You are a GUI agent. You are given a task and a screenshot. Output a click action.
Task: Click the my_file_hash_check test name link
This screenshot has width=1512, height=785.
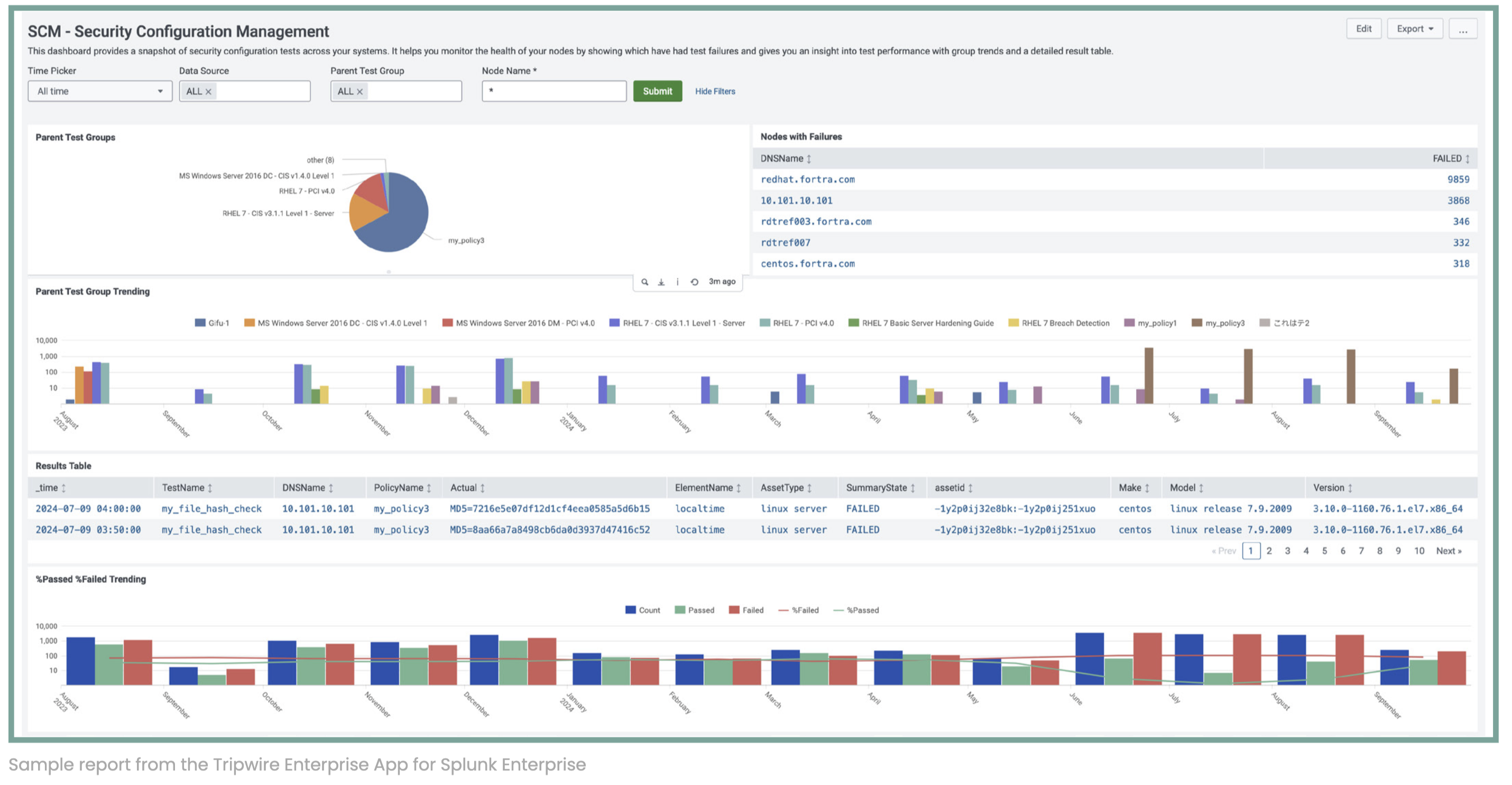(x=210, y=508)
